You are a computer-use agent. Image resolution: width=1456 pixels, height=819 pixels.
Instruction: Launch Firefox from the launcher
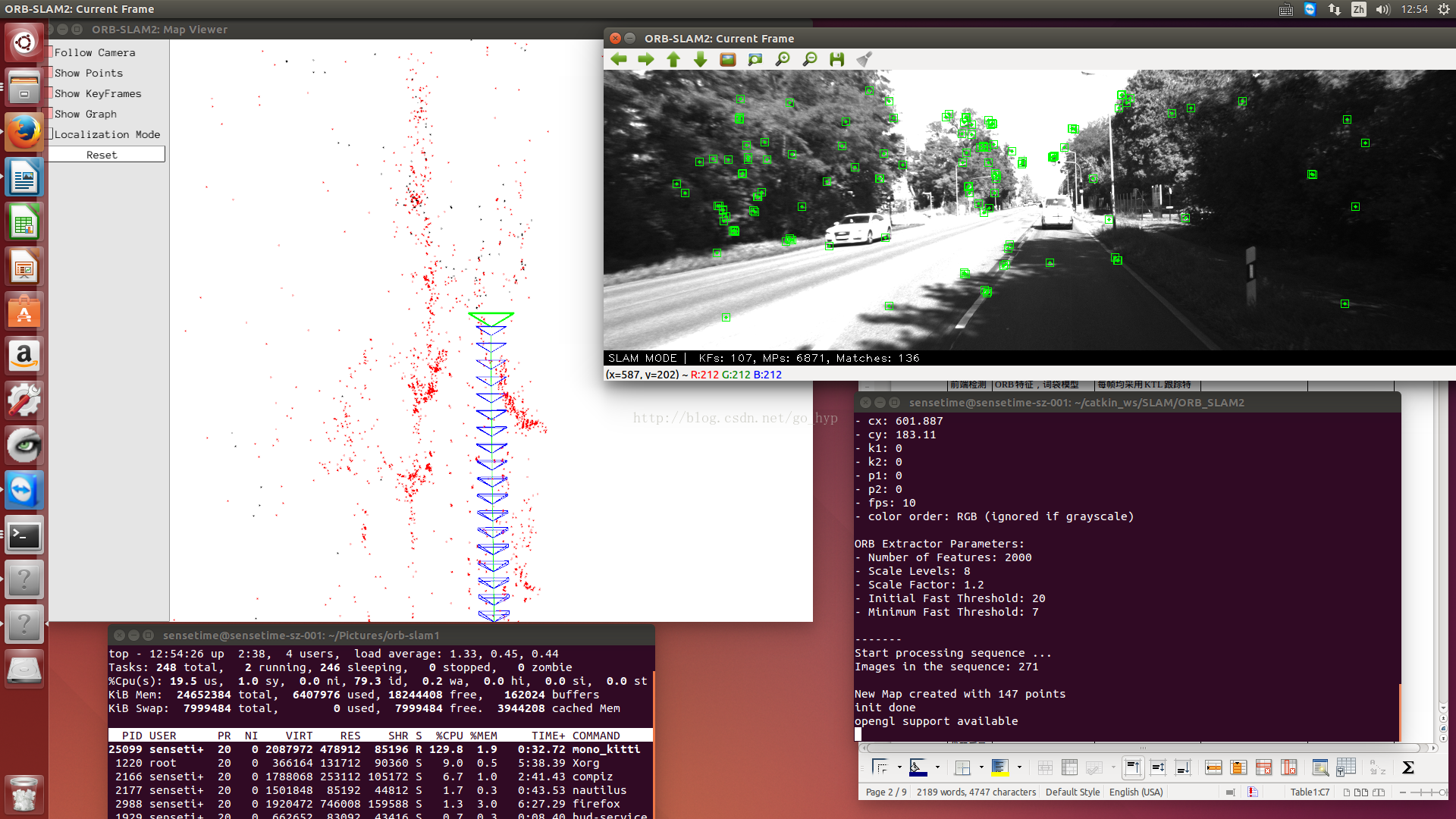coord(24,132)
